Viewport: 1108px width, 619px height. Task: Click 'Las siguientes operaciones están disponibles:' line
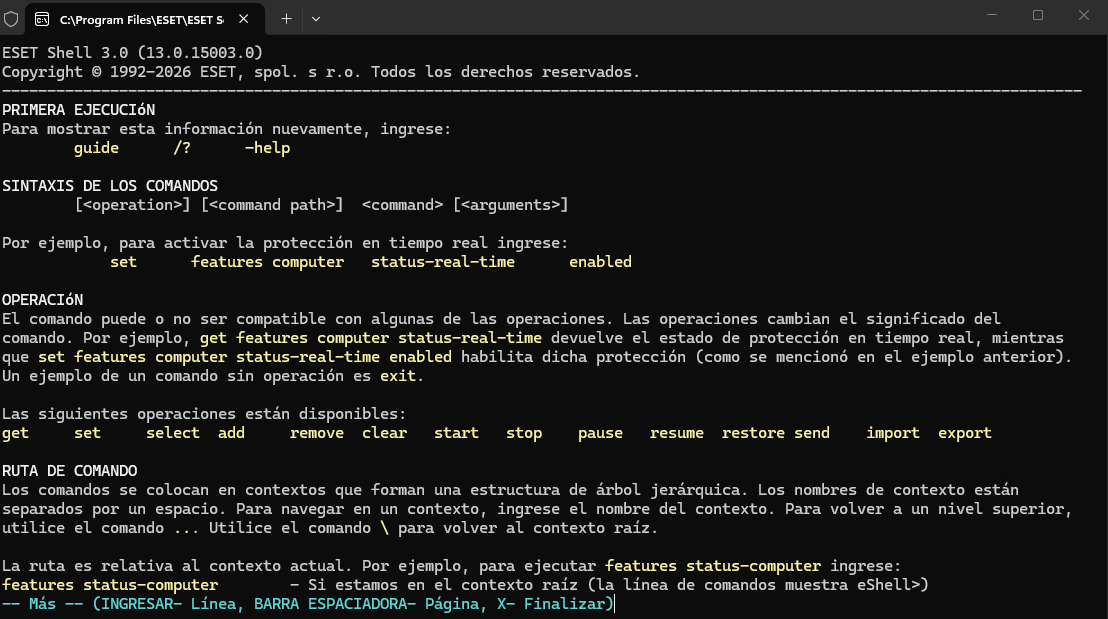tap(204, 414)
